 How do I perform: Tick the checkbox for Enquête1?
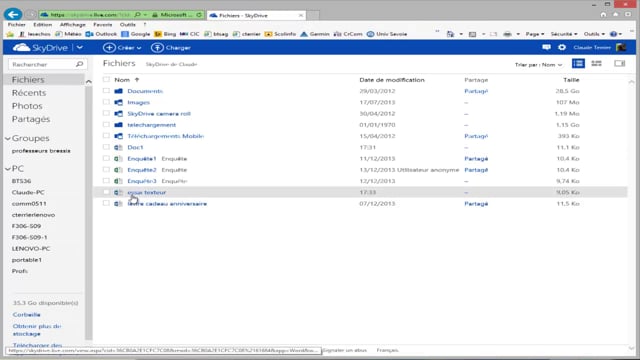pos(106,158)
